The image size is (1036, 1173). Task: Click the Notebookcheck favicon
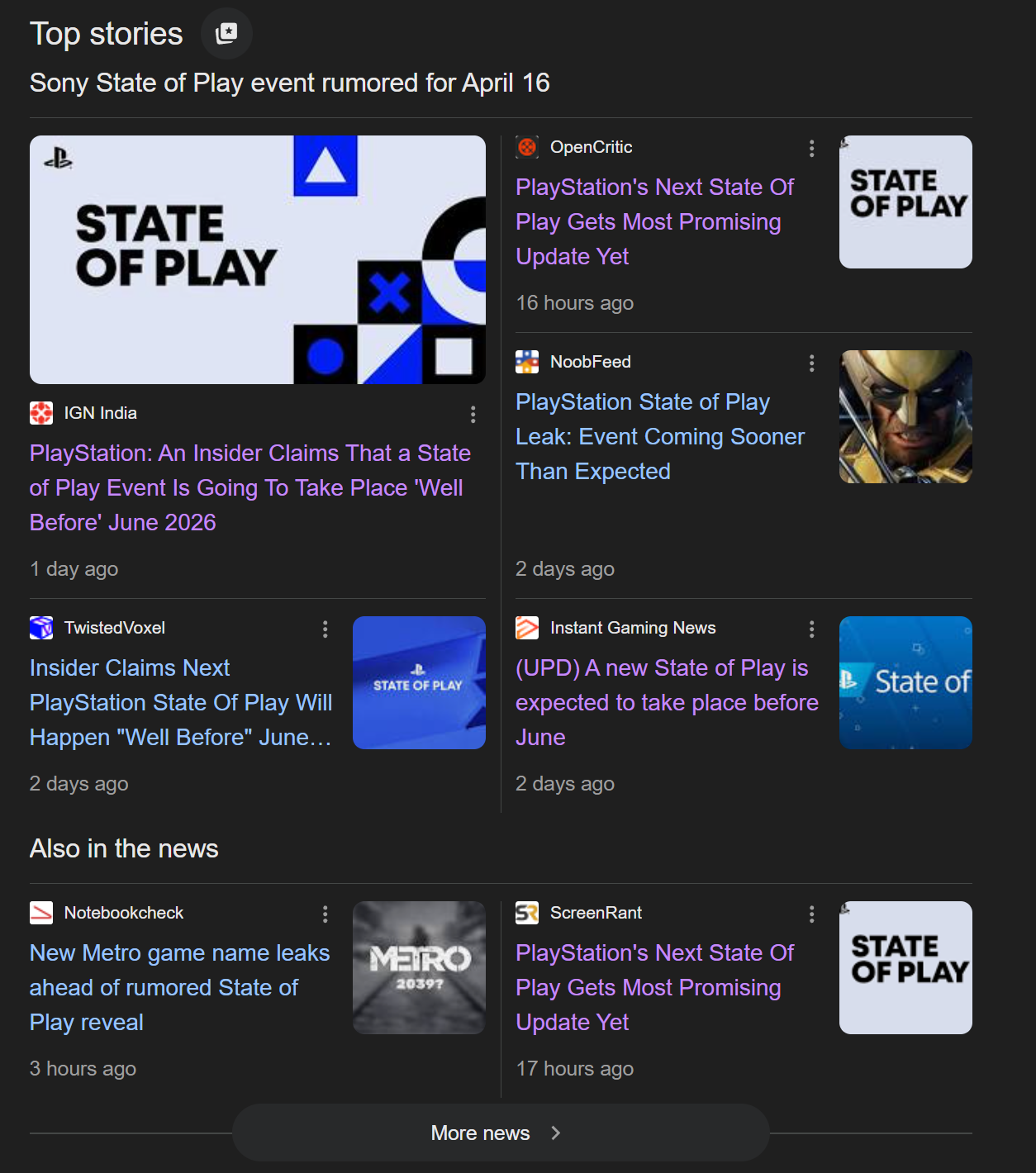pos(41,913)
